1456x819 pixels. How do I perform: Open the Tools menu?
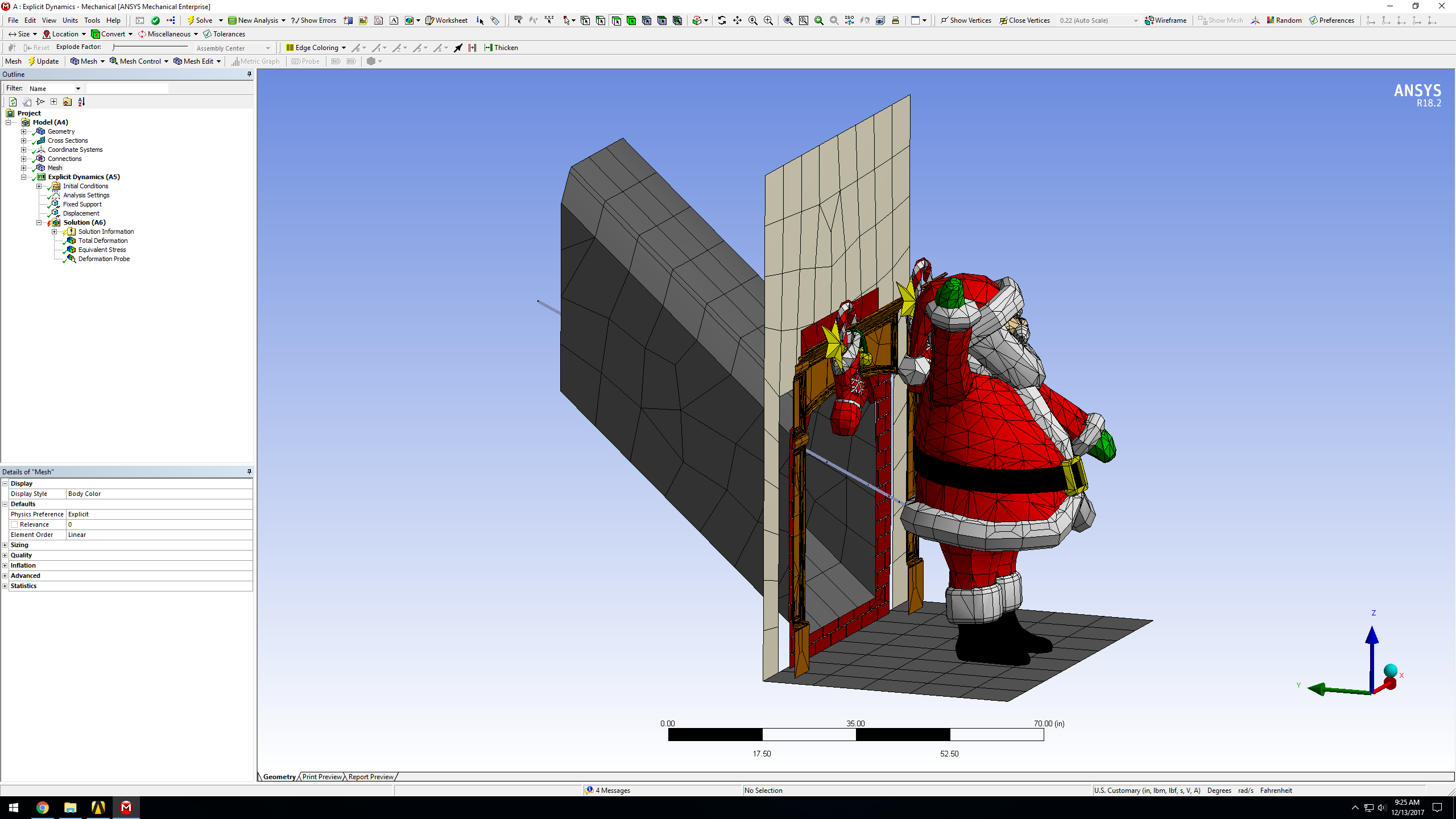coord(92,20)
